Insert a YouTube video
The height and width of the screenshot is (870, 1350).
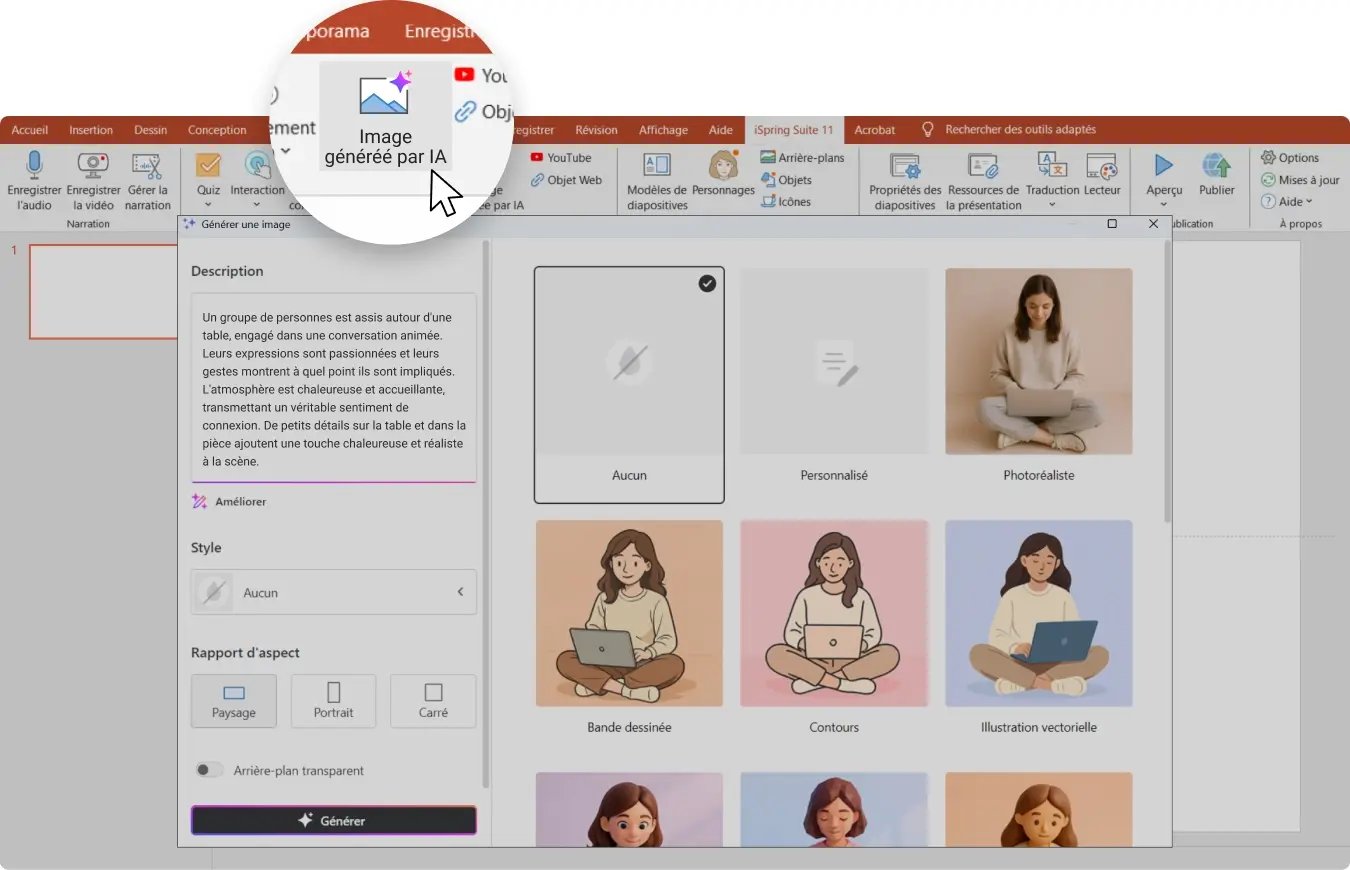[x=561, y=158]
